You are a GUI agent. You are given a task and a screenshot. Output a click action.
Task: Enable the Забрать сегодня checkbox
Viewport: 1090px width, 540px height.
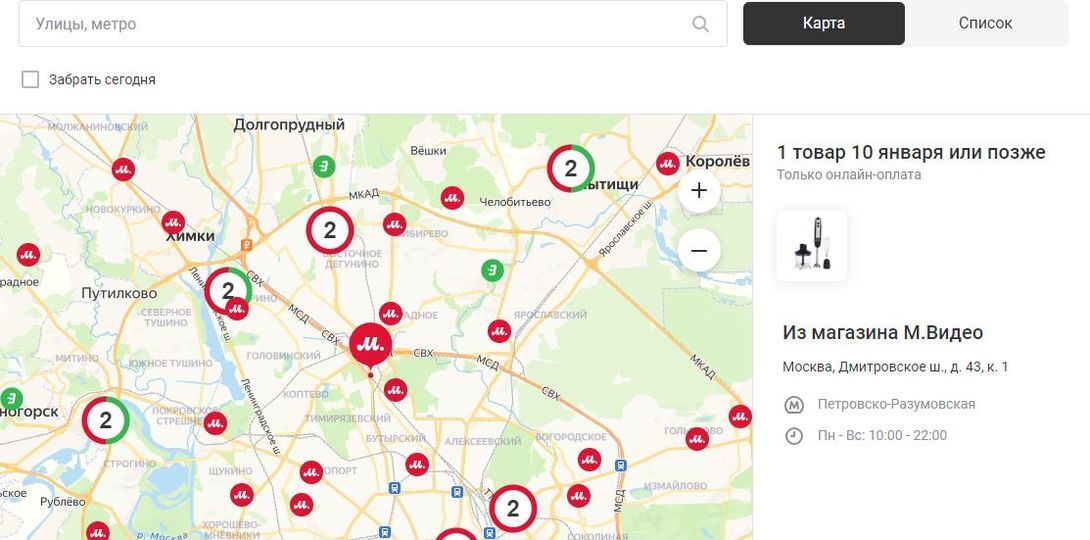(30, 79)
